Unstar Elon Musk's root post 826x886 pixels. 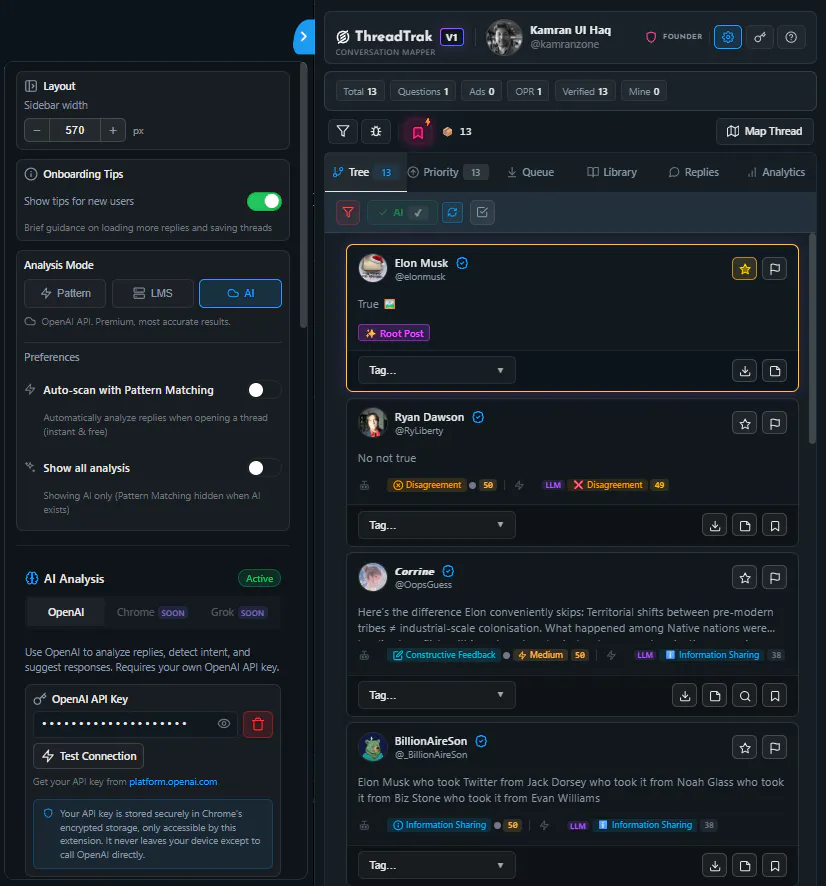pyautogui.click(x=745, y=269)
